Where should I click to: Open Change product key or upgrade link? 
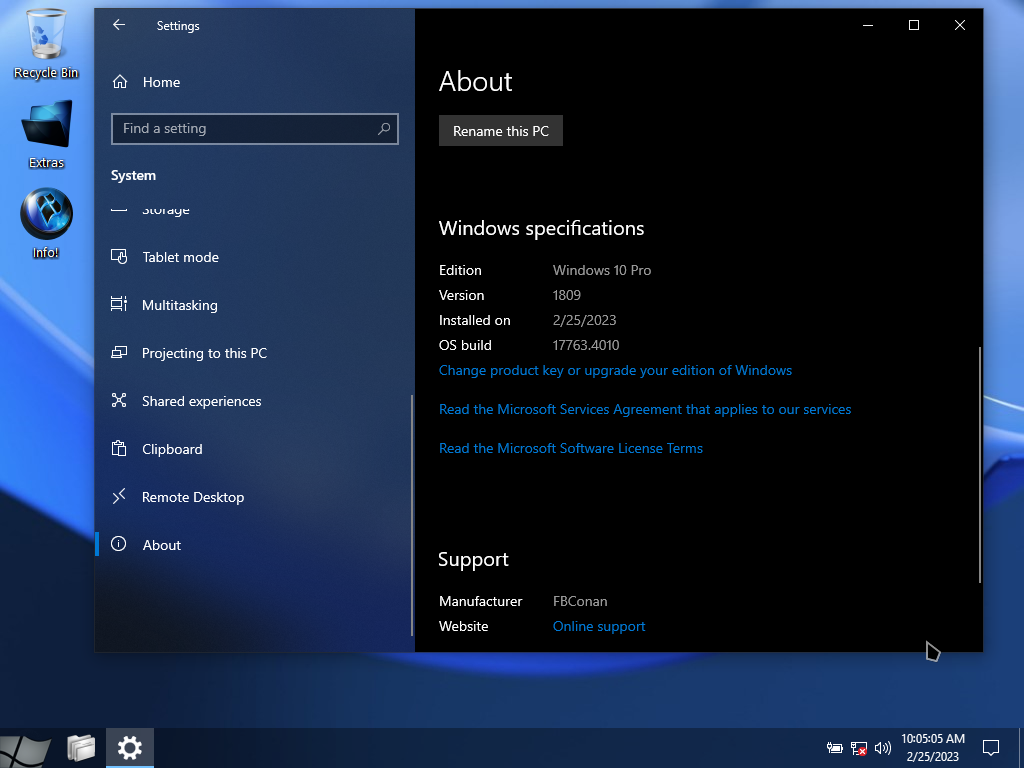point(615,370)
